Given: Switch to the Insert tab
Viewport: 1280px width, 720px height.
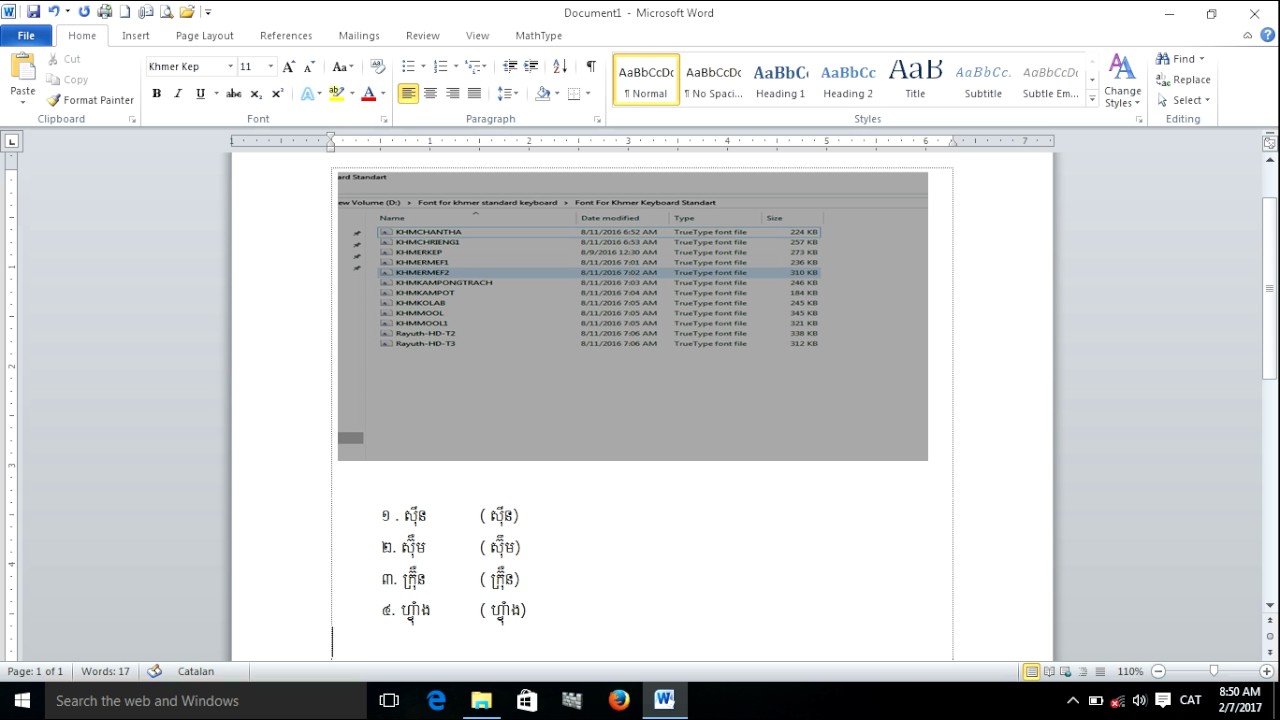Looking at the screenshot, I should click(136, 35).
